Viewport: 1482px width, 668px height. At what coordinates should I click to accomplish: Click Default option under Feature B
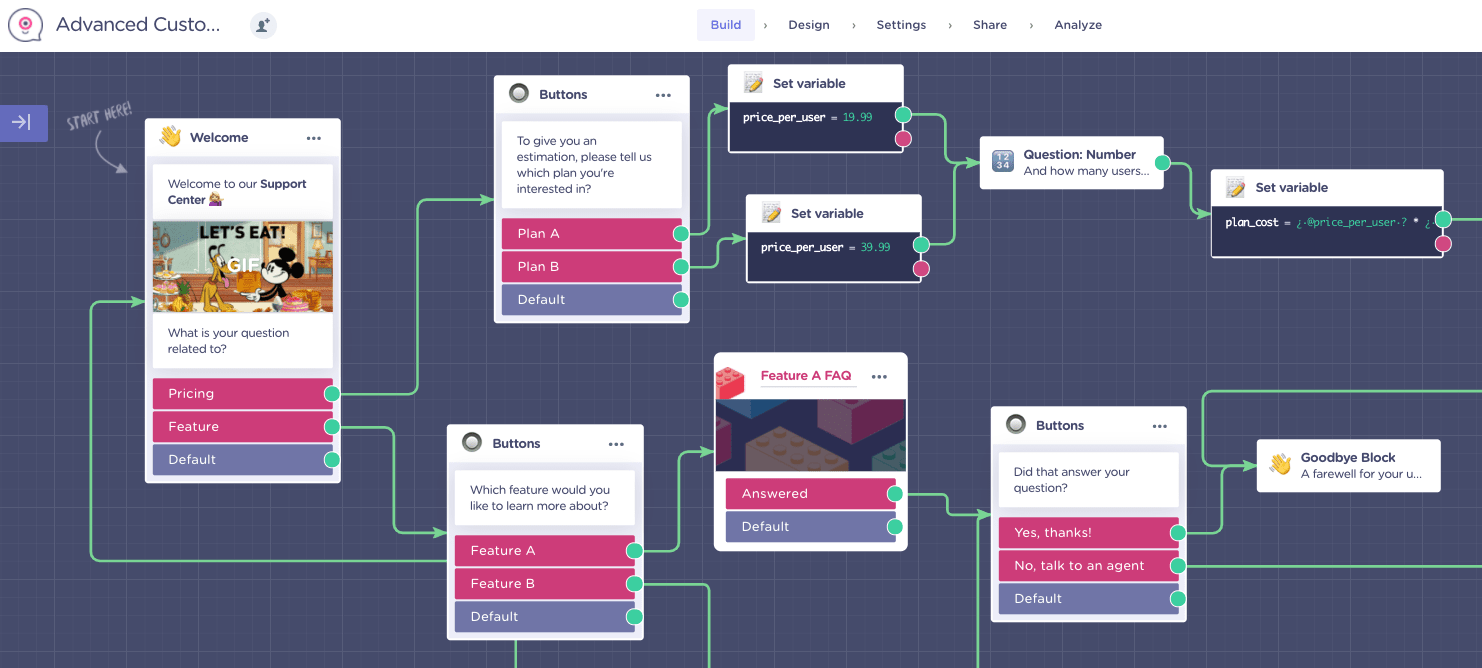[x=545, y=617]
